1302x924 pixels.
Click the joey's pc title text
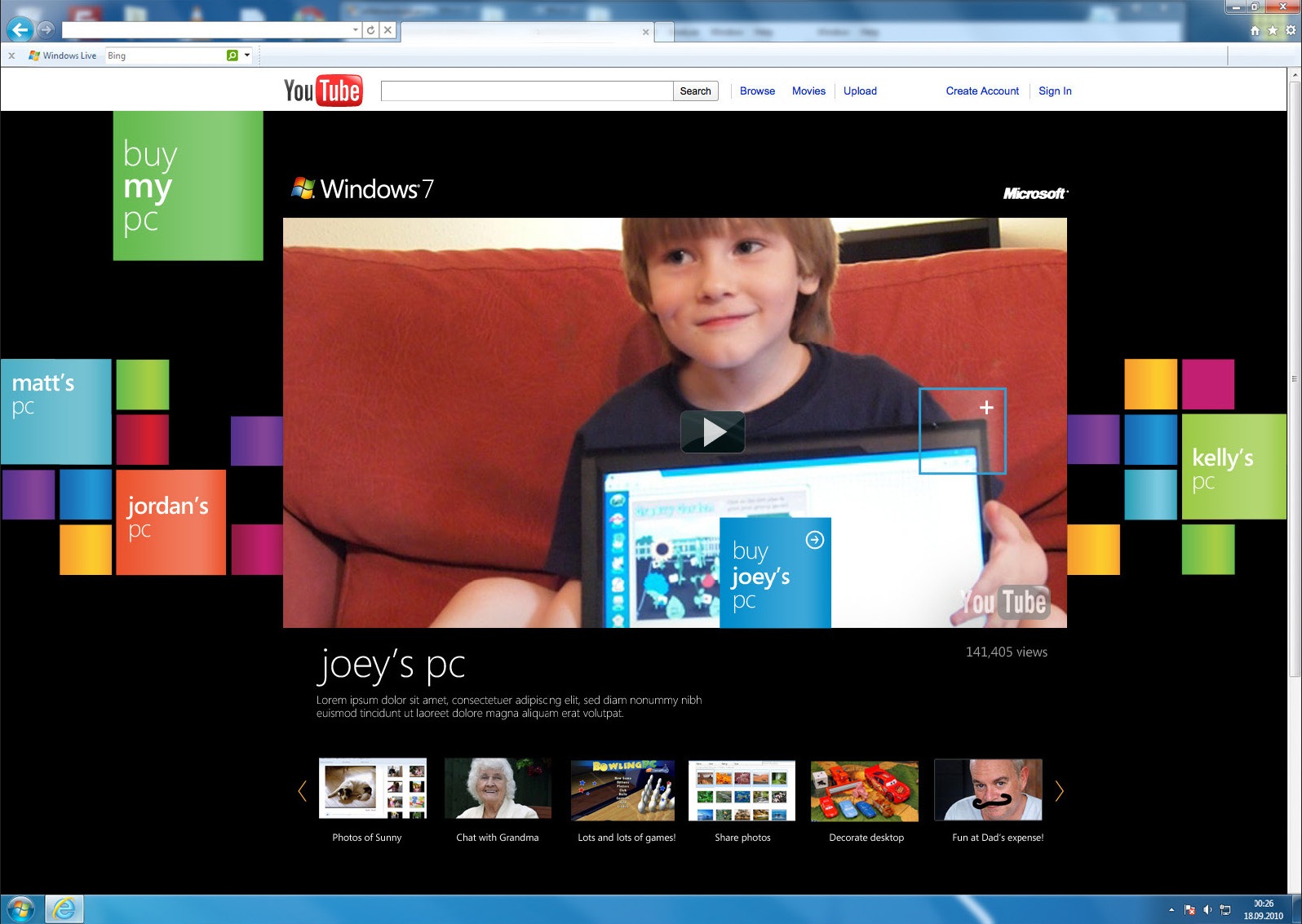tap(391, 665)
